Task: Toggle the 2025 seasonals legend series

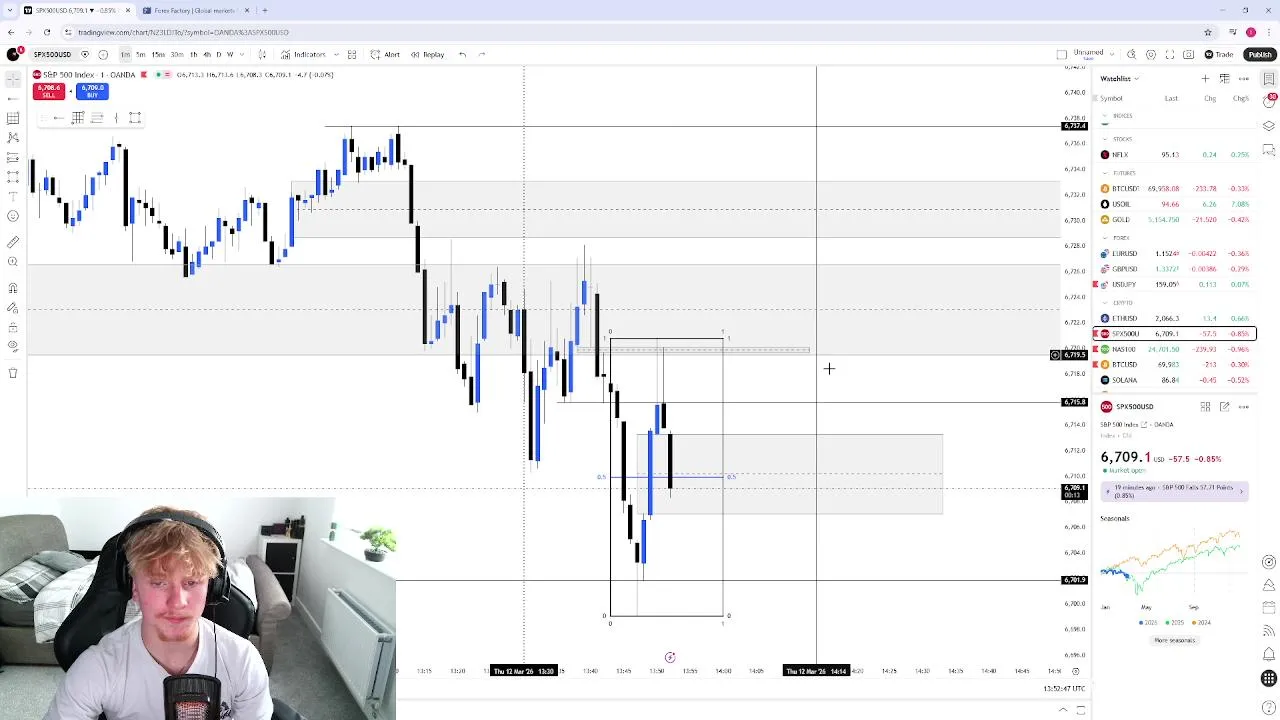Action: [x=1174, y=622]
